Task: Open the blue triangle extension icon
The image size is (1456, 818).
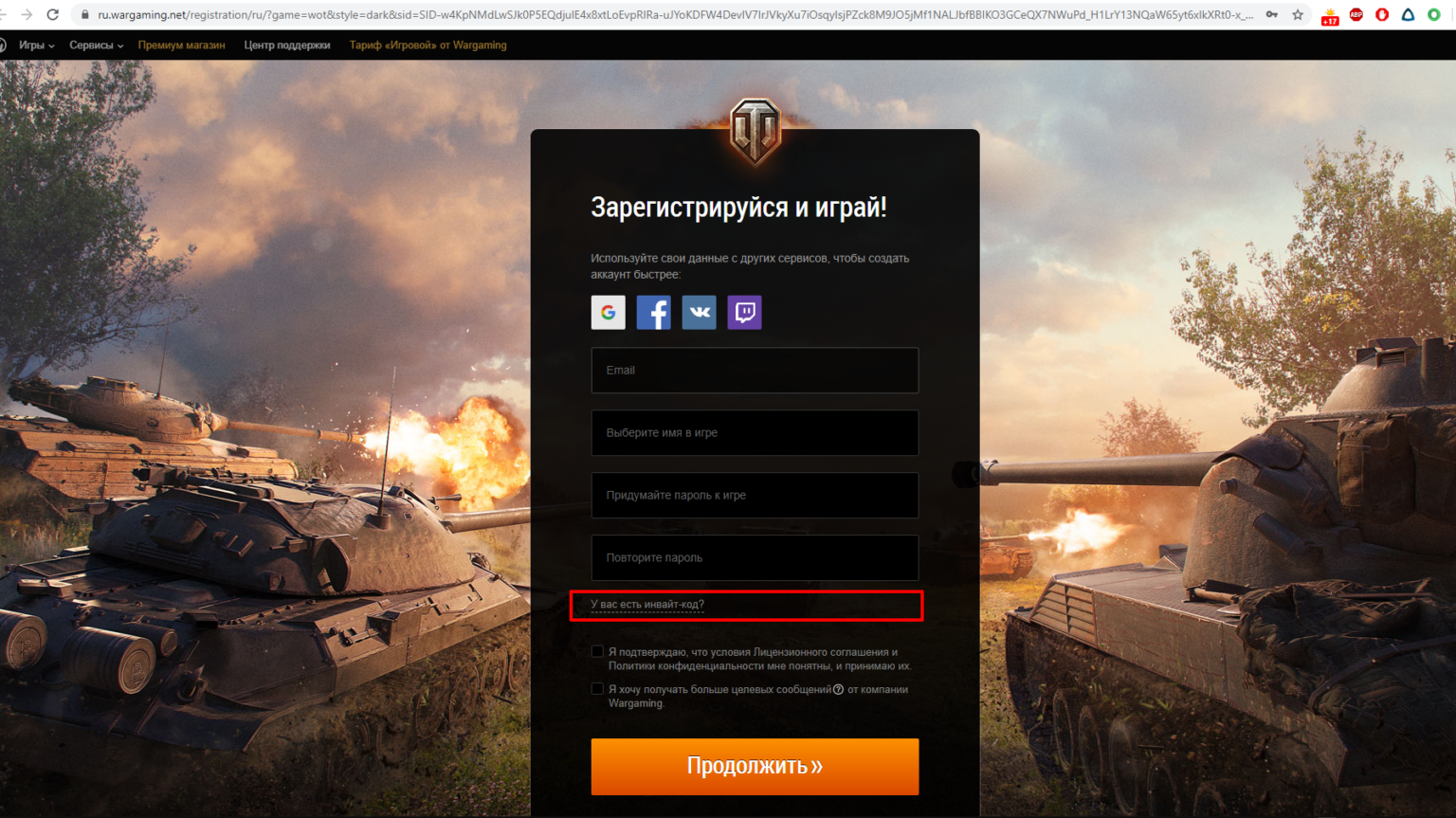Action: pos(1408,14)
